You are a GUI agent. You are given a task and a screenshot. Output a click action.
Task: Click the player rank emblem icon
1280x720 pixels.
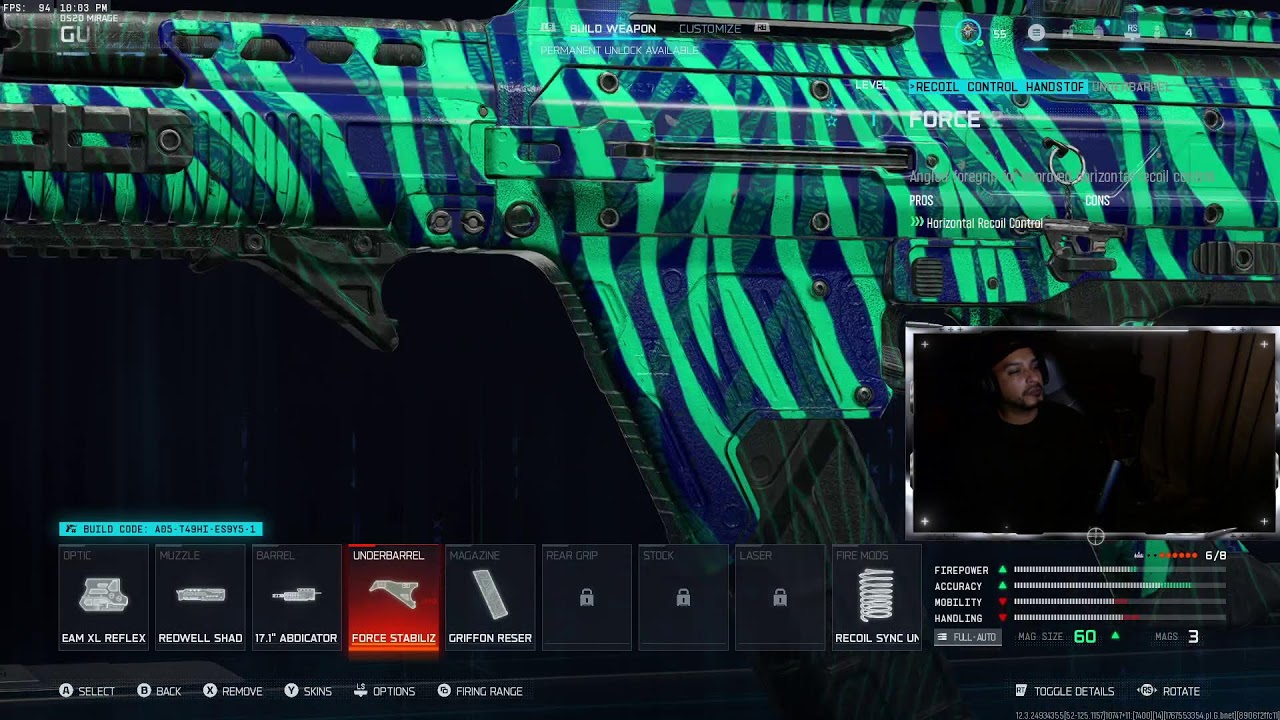click(x=969, y=32)
